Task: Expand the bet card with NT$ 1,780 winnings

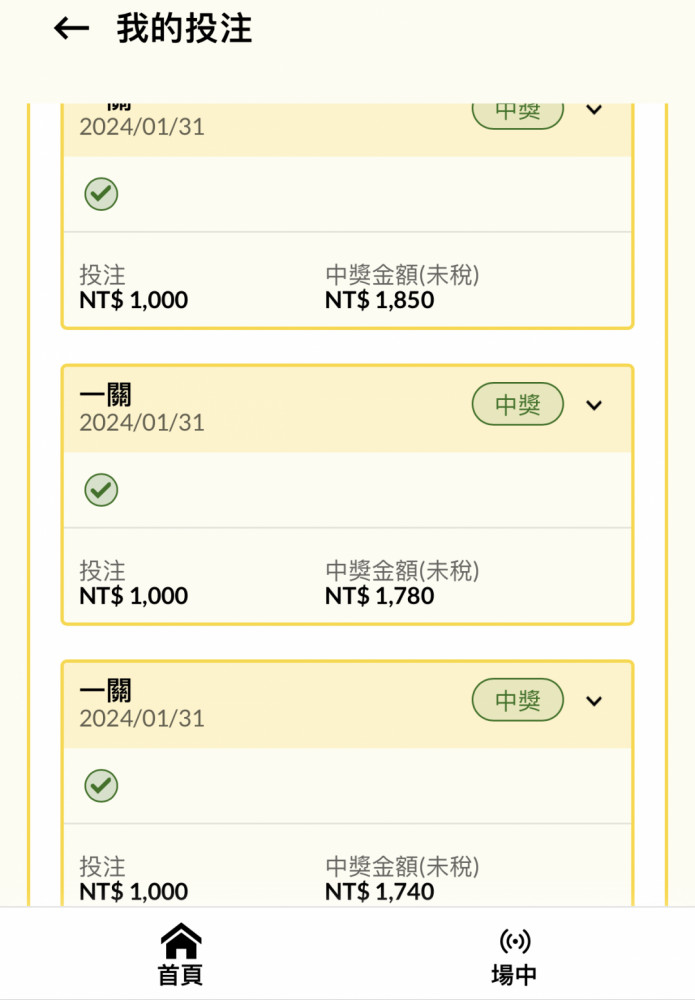Action: click(x=594, y=405)
